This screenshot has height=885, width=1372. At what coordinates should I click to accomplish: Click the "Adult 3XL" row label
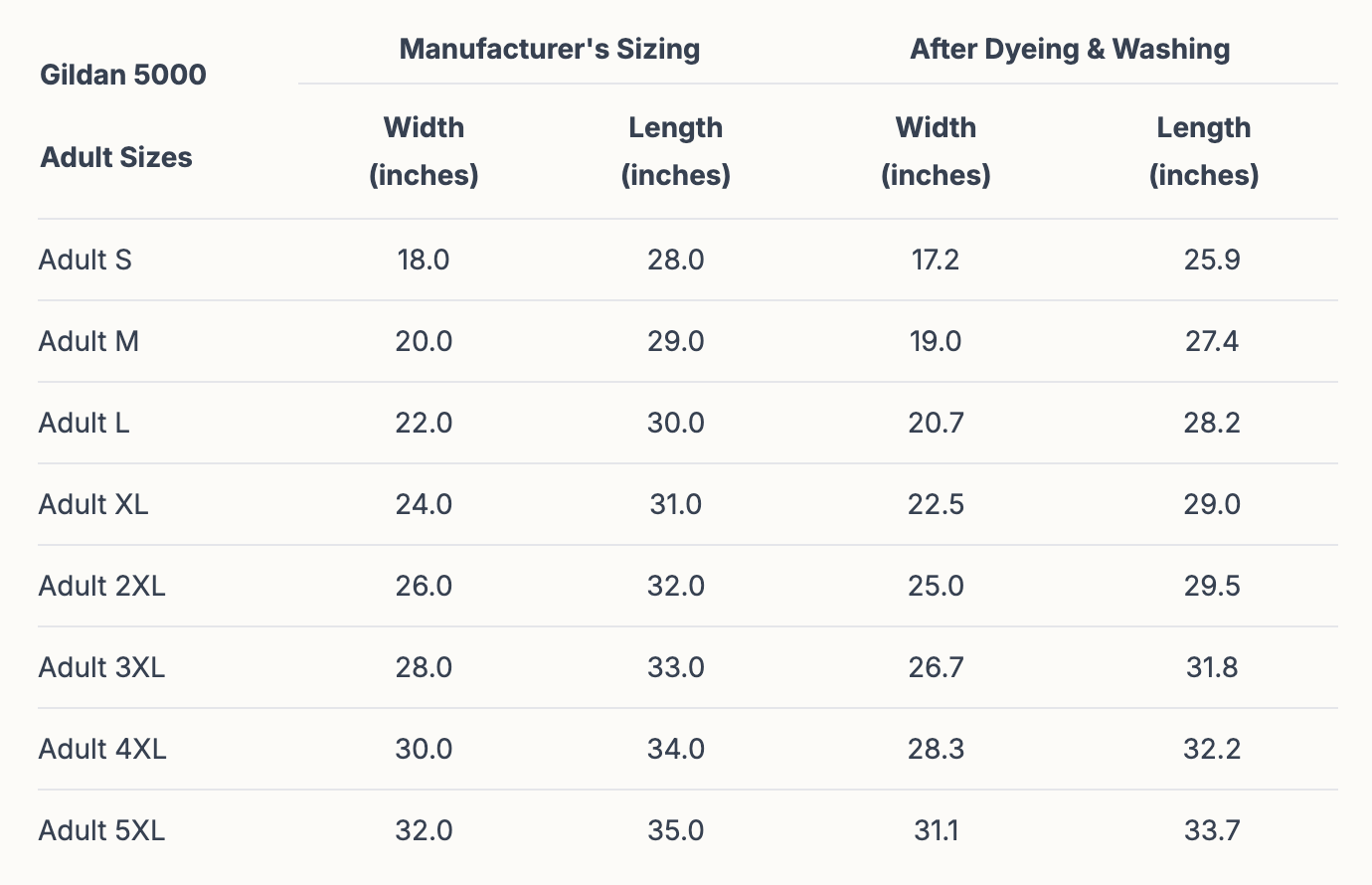pyautogui.click(x=102, y=668)
